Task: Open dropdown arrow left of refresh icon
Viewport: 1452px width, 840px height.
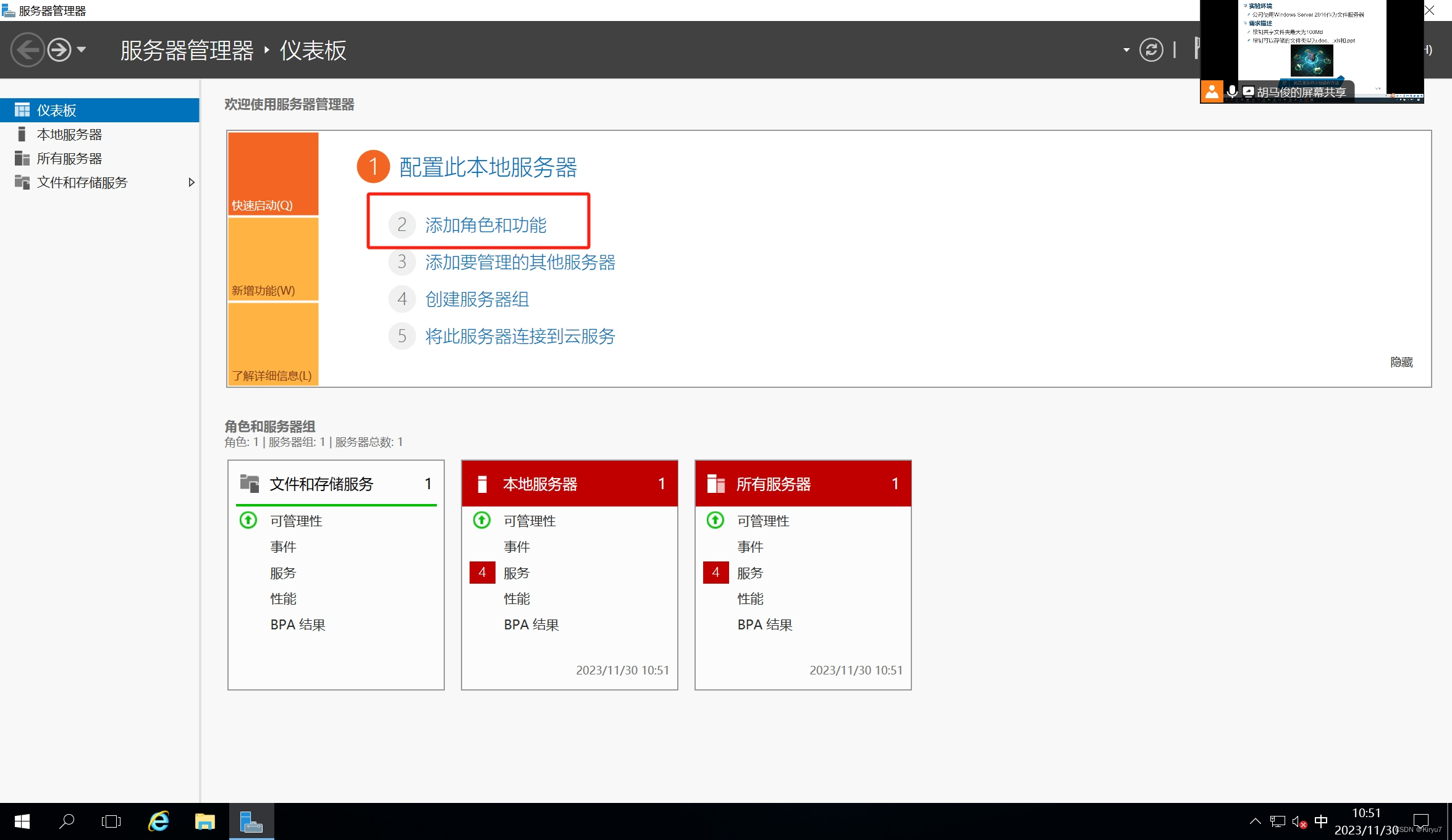Action: click(x=1126, y=50)
